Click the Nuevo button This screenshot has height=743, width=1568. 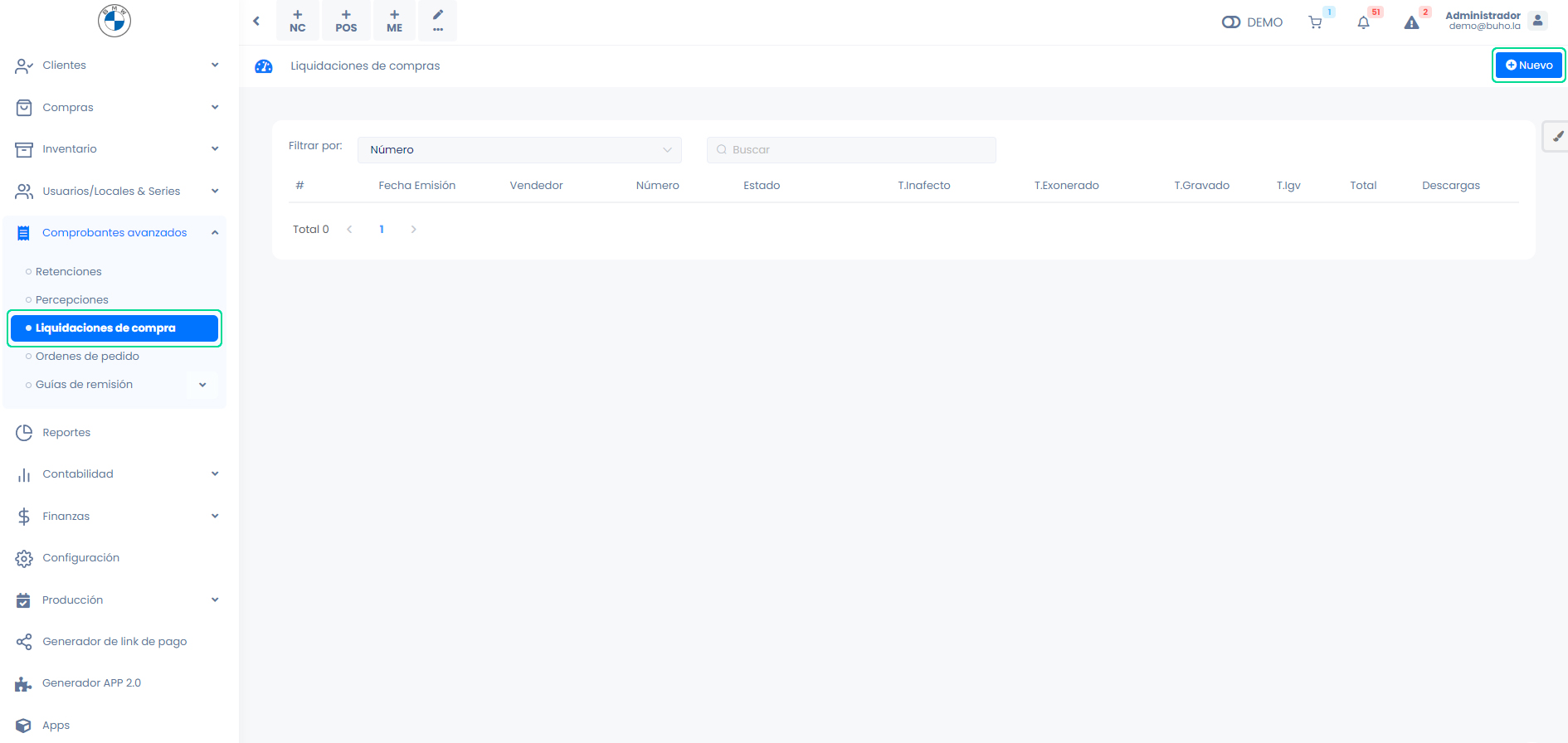1528,66
